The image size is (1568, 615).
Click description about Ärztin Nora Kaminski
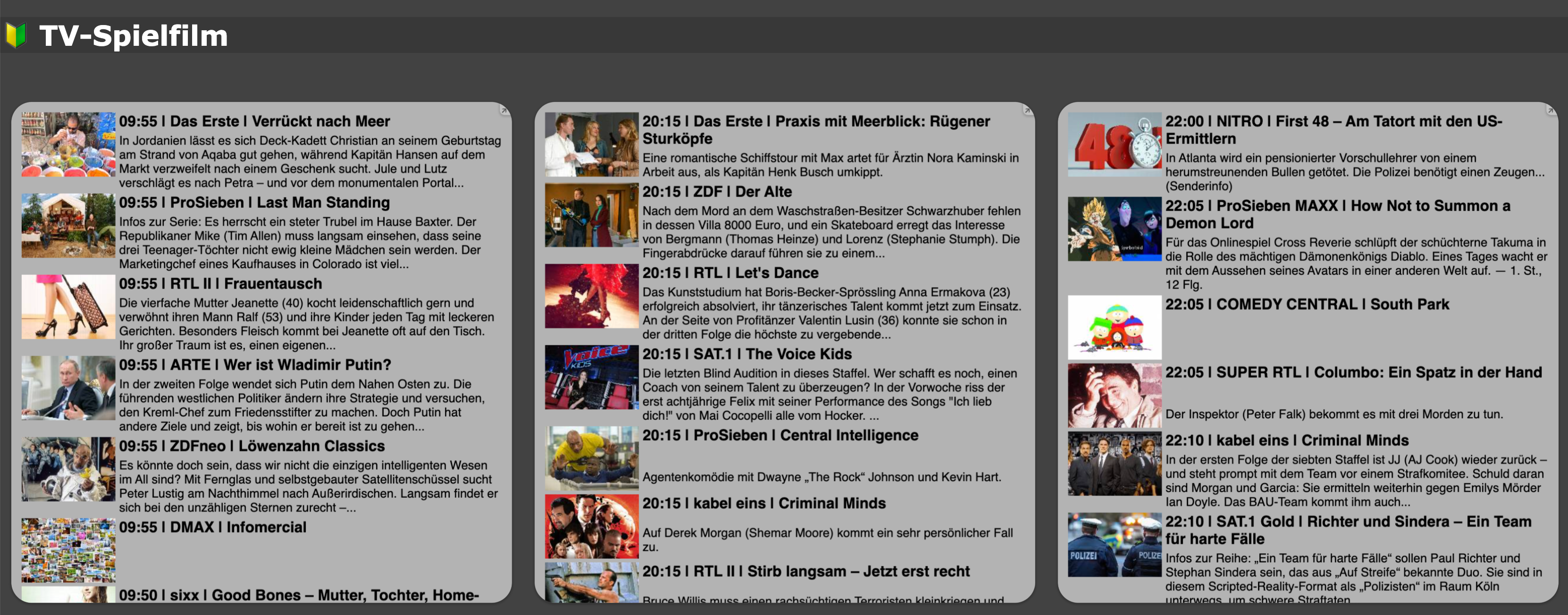830,164
